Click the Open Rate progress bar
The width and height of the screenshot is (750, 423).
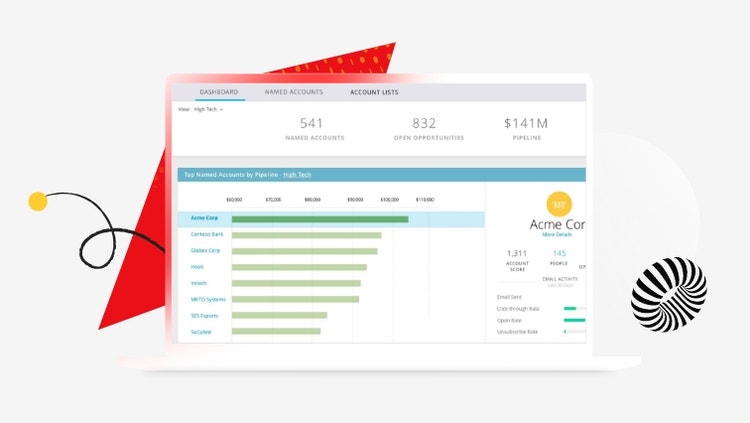(574, 320)
